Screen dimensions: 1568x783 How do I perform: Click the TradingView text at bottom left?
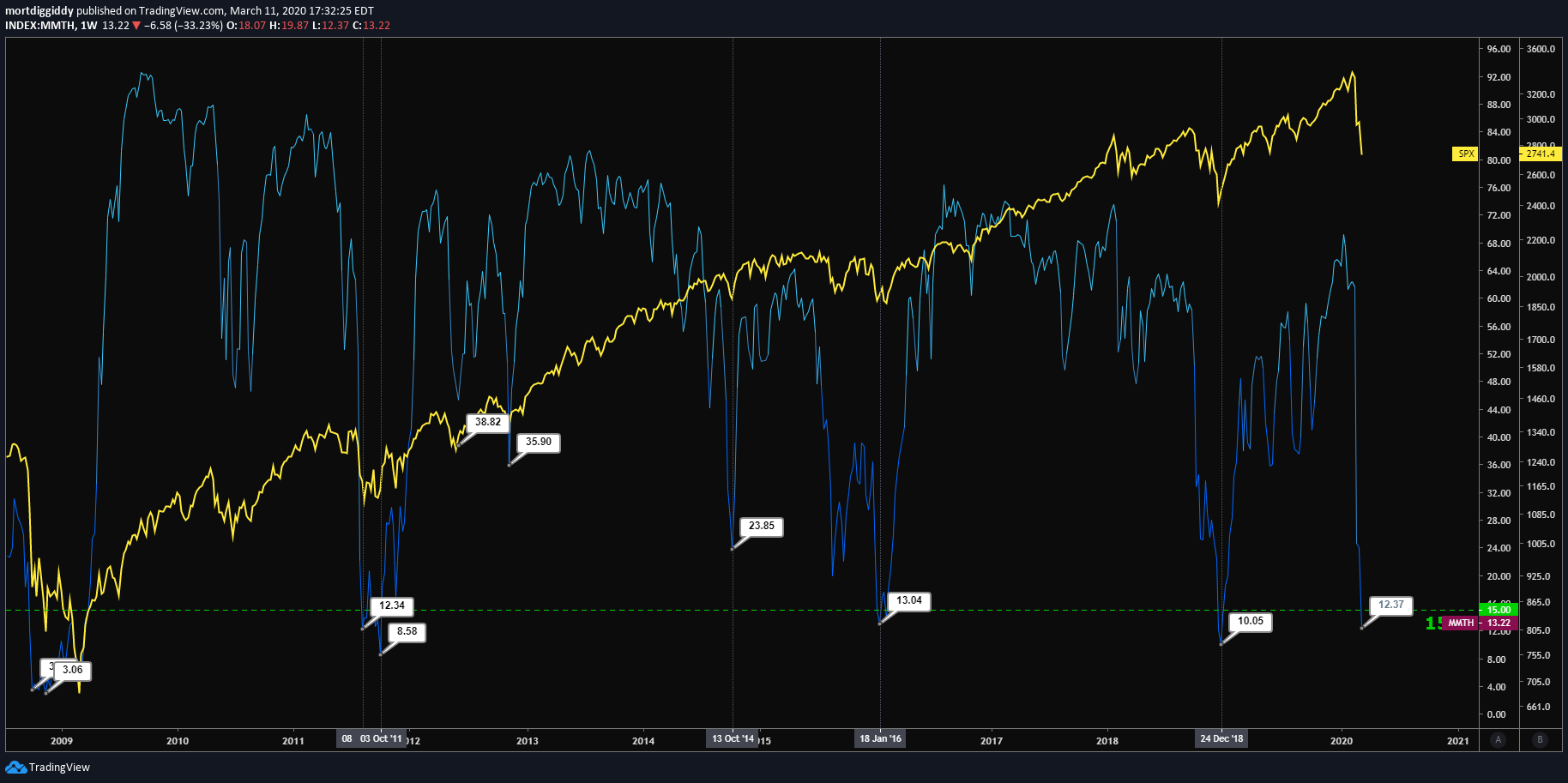click(59, 767)
